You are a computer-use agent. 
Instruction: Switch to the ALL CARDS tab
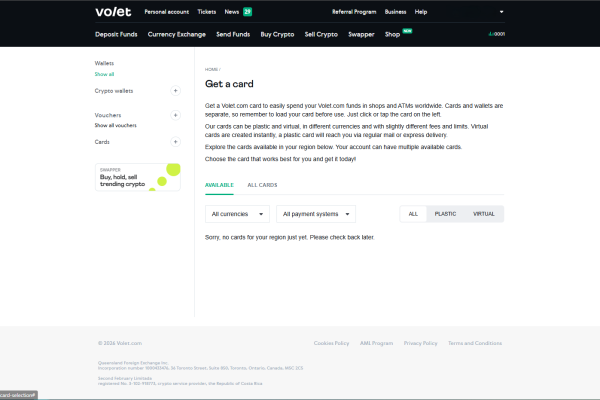point(262,185)
